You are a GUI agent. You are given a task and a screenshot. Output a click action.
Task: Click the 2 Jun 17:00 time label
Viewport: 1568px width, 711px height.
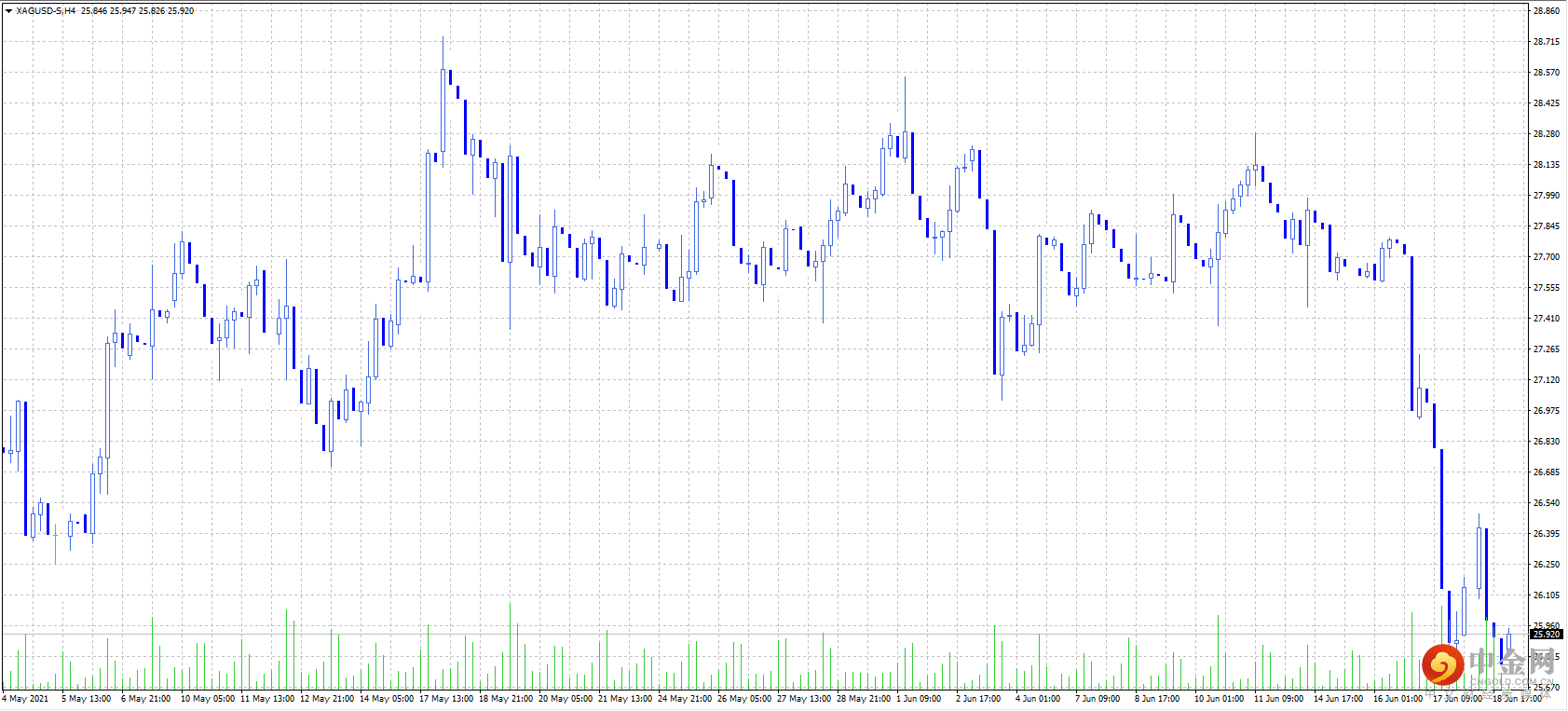coord(978,699)
